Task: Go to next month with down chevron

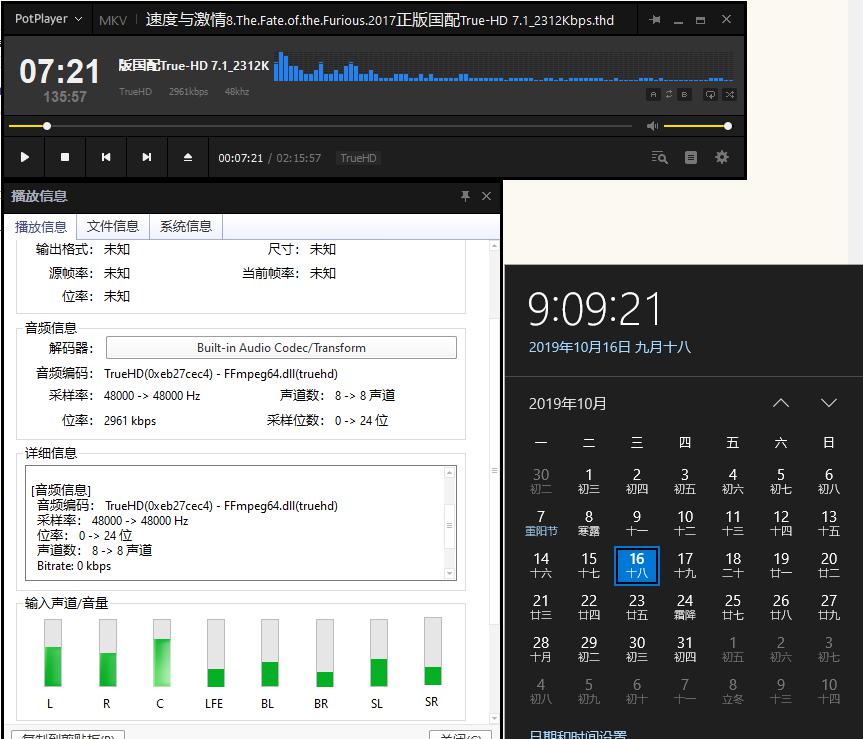Action: (828, 403)
